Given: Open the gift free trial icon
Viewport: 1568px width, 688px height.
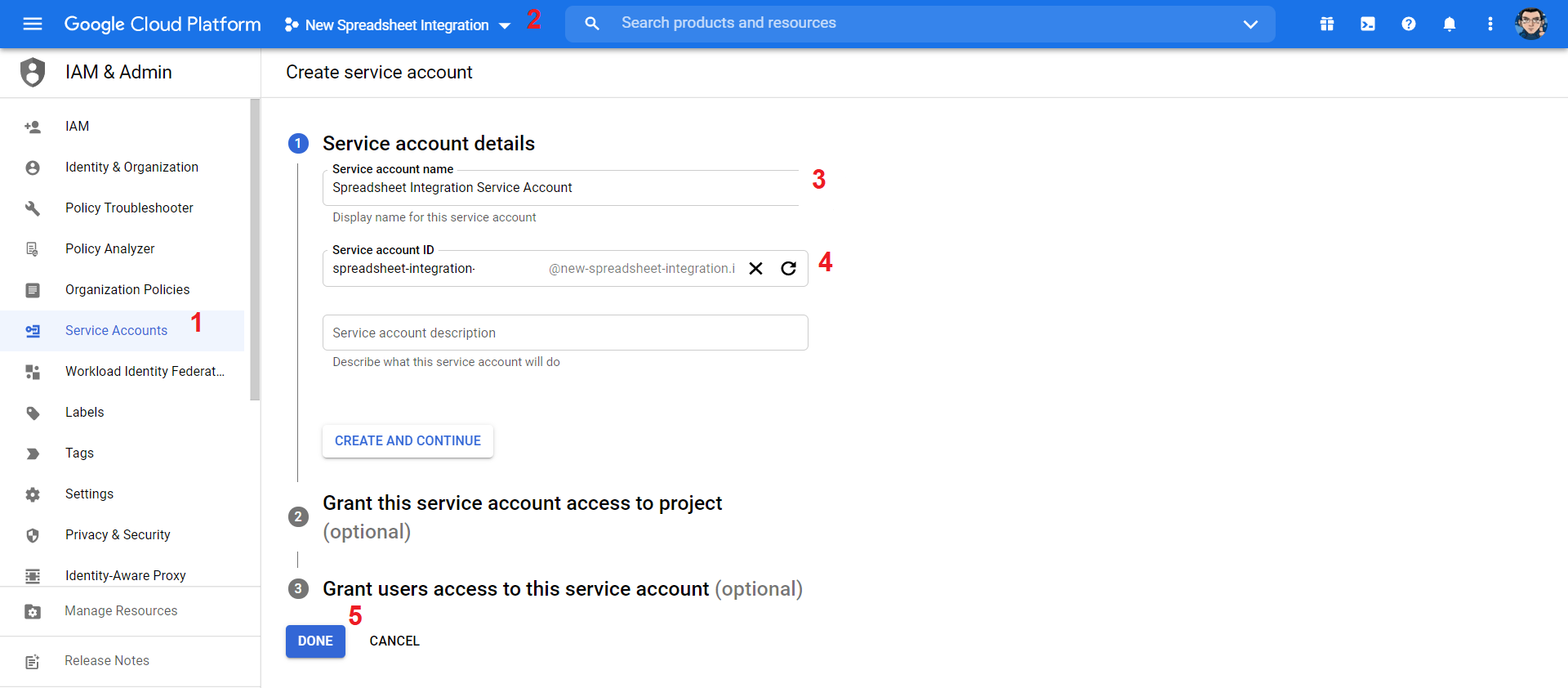Looking at the screenshot, I should pos(1327,24).
